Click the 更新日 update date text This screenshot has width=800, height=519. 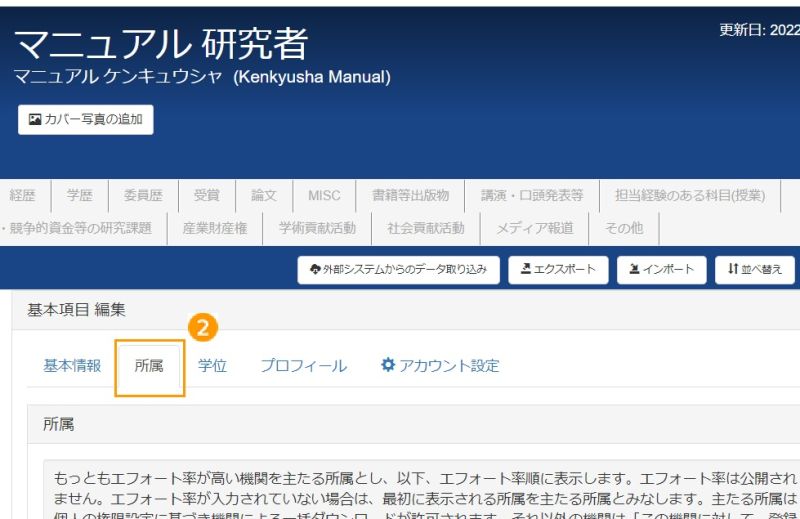pos(759,30)
